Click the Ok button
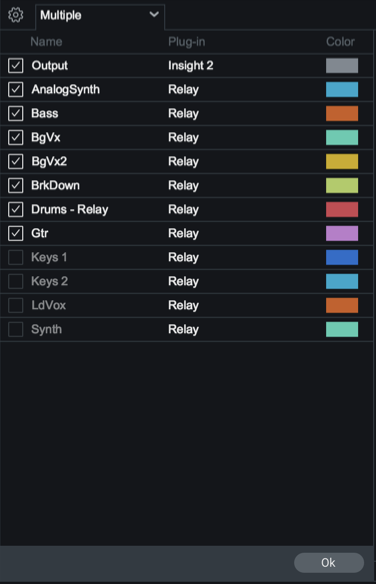376x584 pixels. tap(329, 562)
